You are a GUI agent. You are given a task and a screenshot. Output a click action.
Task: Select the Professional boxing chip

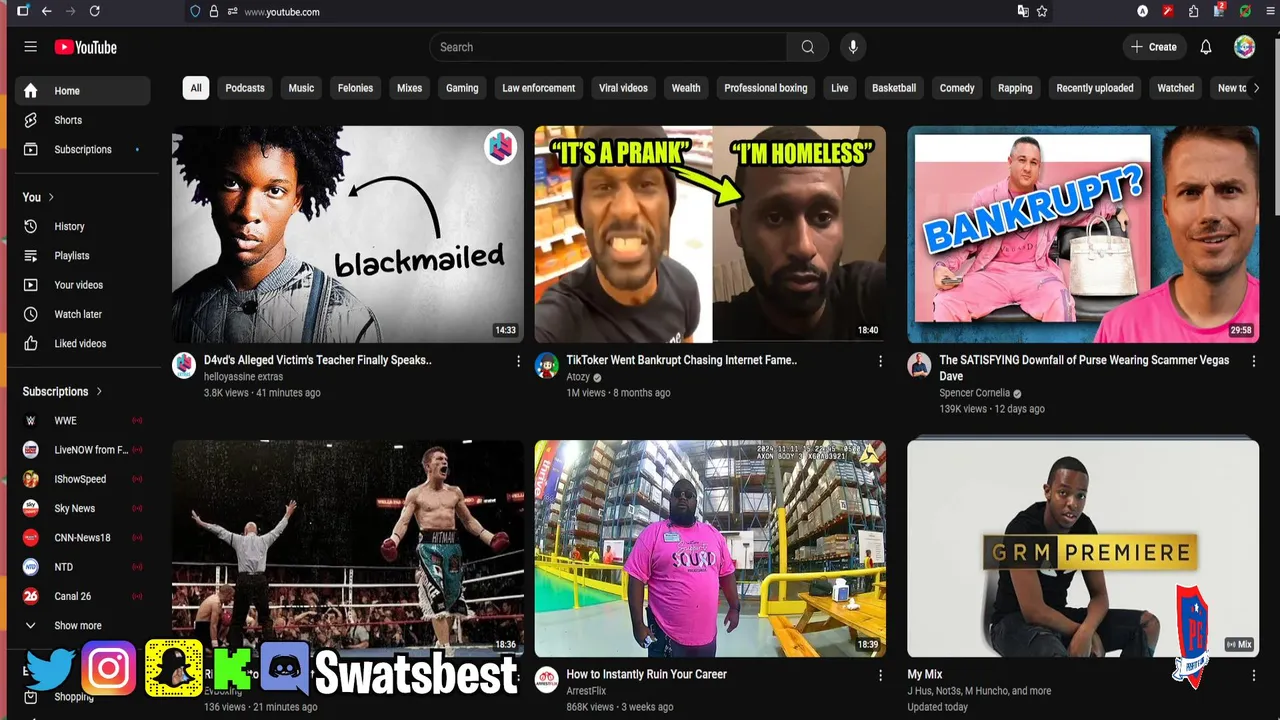[766, 88]
